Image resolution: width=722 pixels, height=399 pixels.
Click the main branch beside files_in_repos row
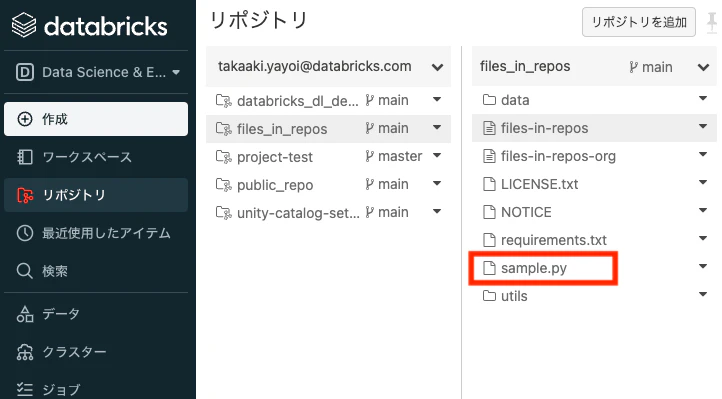[387, 128]
